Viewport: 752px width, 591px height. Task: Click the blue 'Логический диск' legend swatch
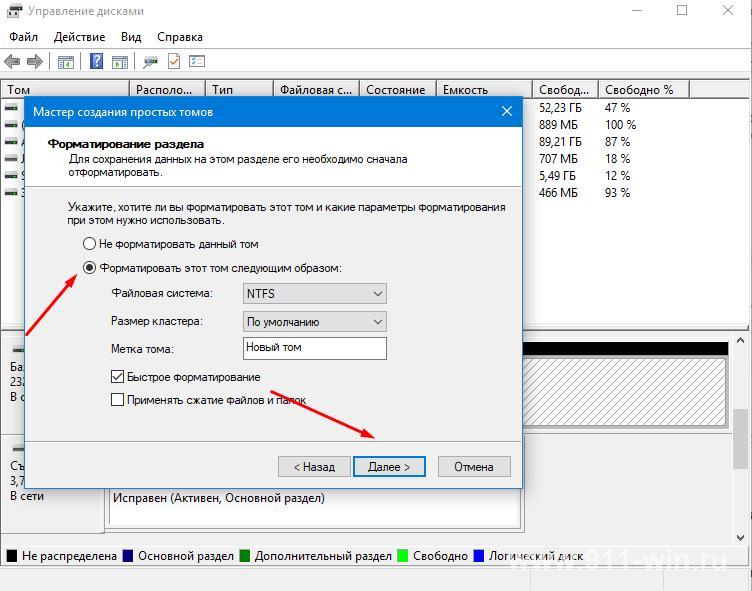pos(479,556)
